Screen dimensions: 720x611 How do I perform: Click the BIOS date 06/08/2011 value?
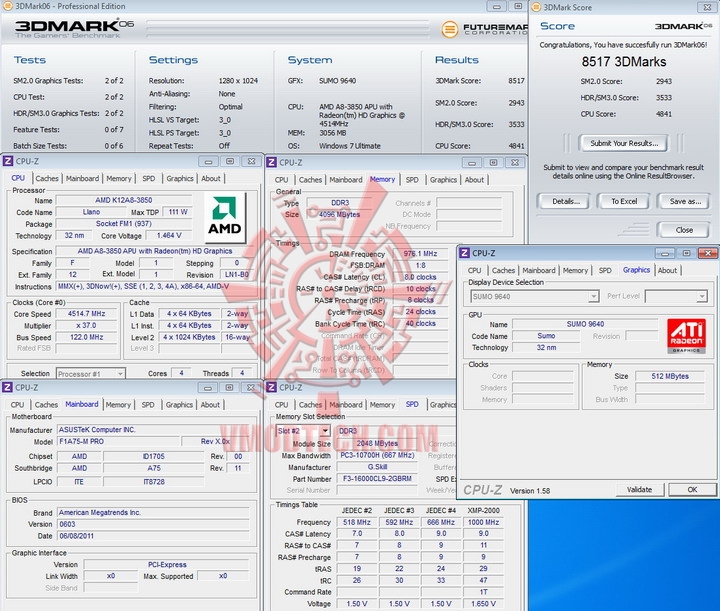(153, 536)
